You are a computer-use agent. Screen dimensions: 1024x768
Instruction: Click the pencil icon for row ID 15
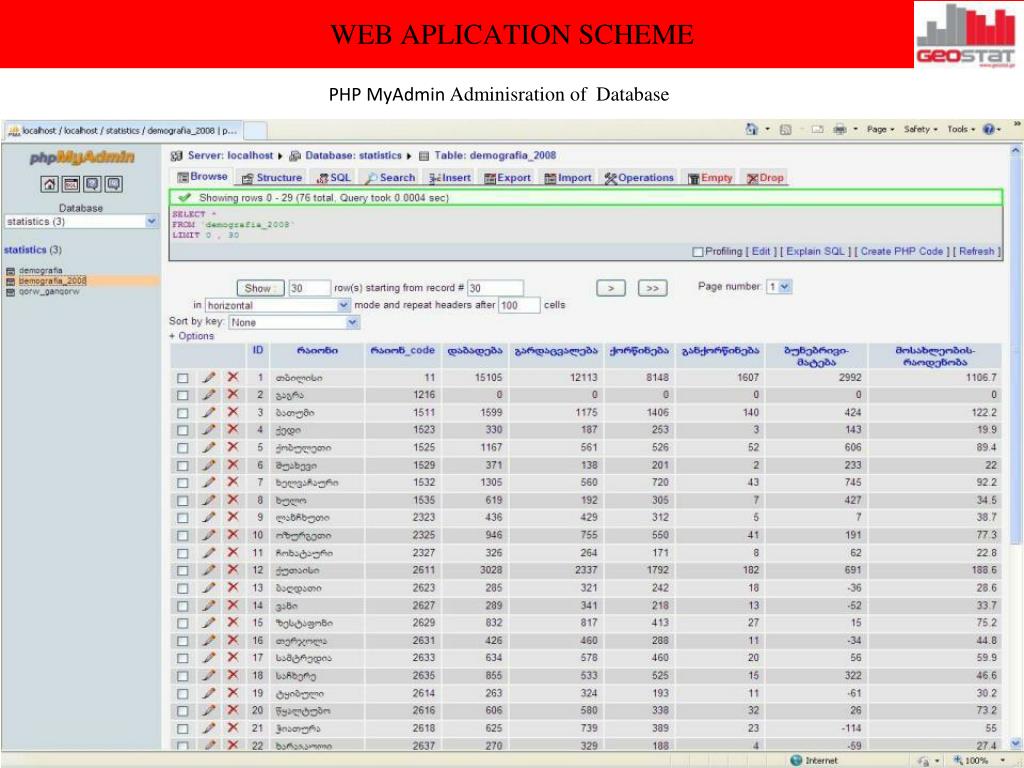coord(208,623)
